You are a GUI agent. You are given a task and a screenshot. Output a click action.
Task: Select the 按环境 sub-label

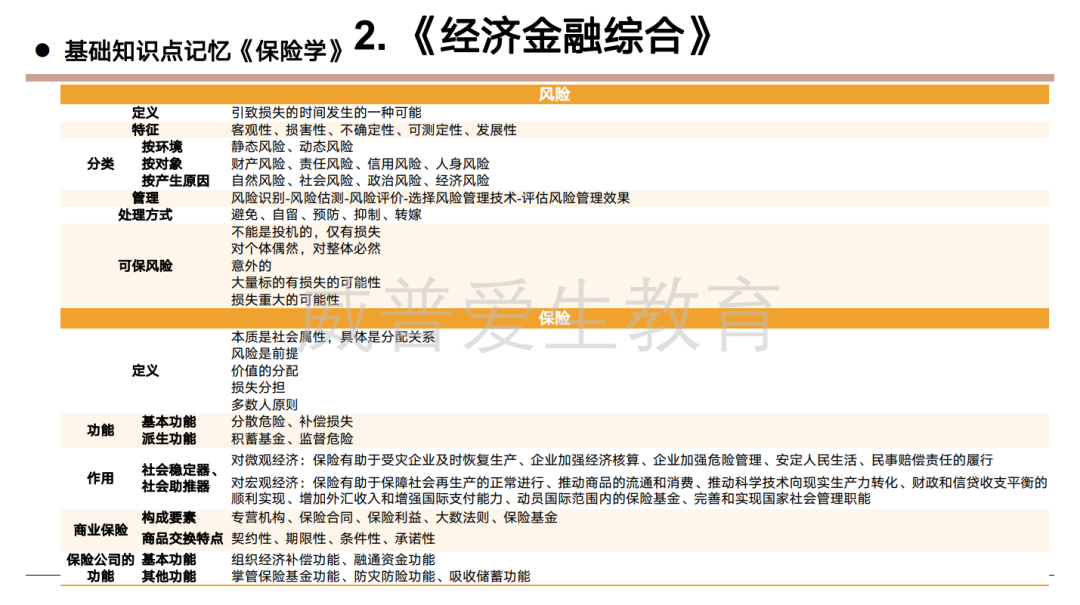pyautogui.click(x=162, y=147)
